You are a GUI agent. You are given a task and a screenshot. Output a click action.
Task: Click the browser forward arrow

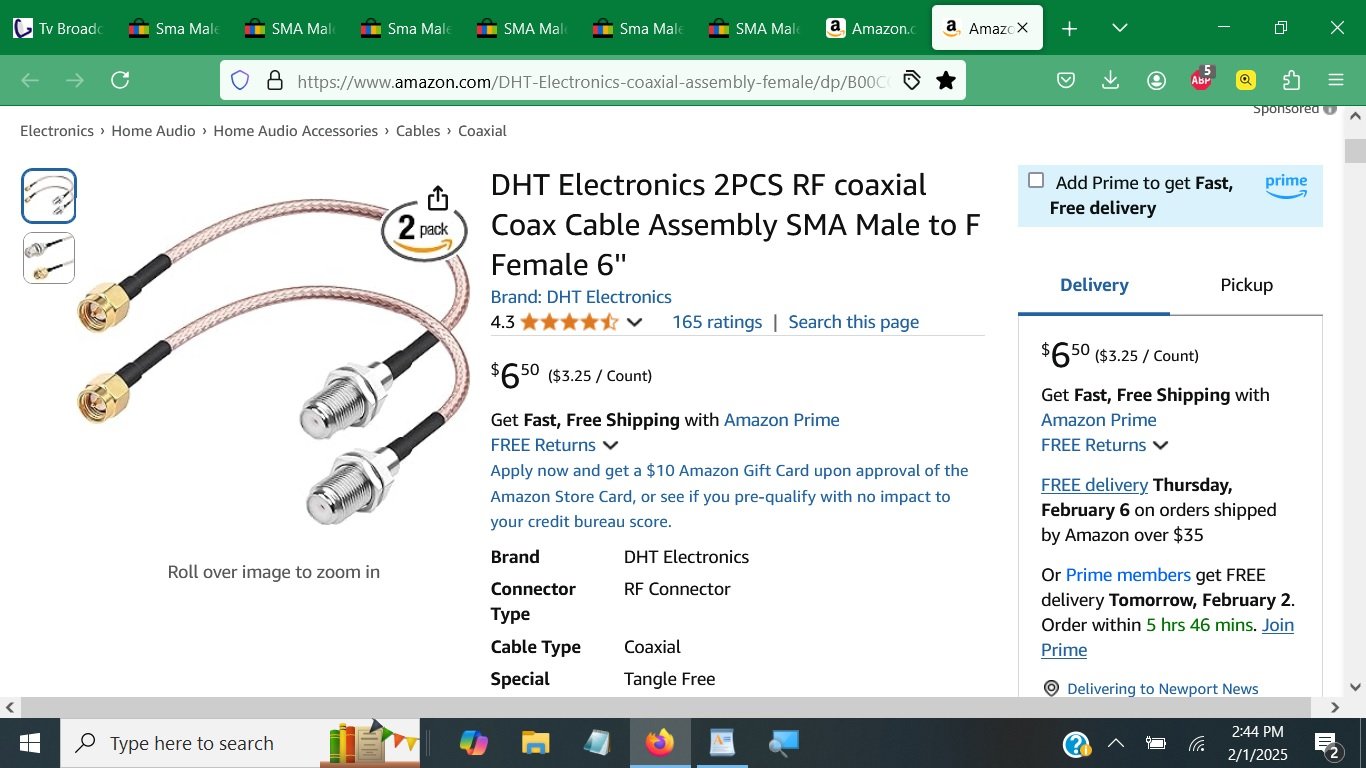75,81
